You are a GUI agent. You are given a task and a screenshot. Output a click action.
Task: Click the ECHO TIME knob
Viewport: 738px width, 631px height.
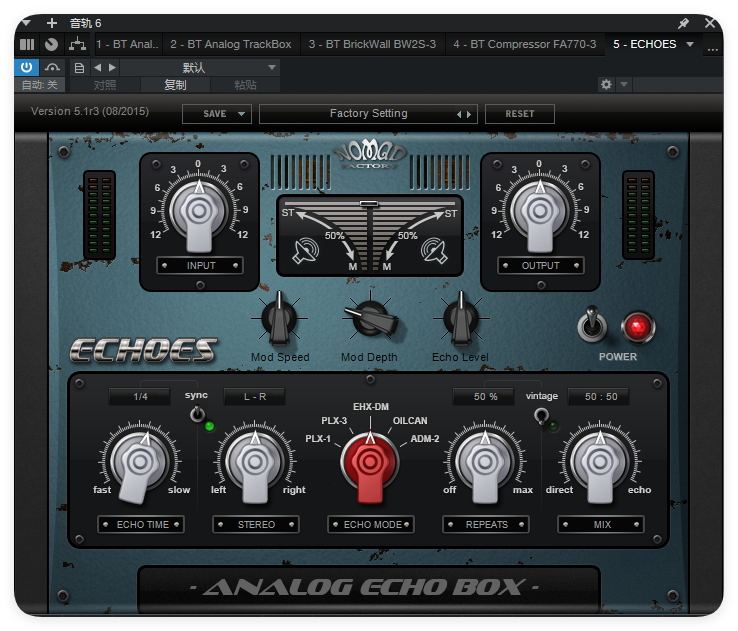click(140, 462)
